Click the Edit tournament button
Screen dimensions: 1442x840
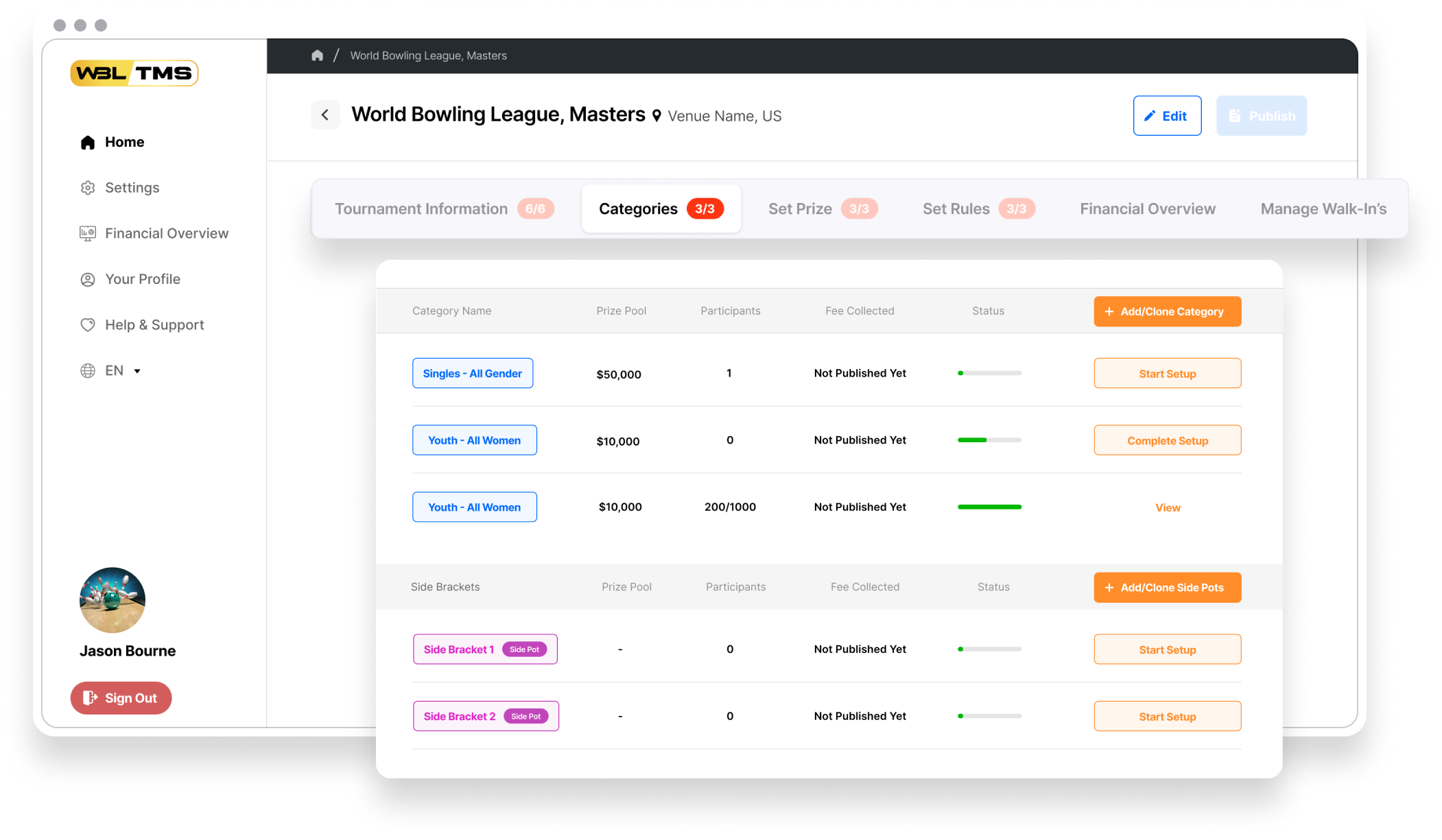1166,116
